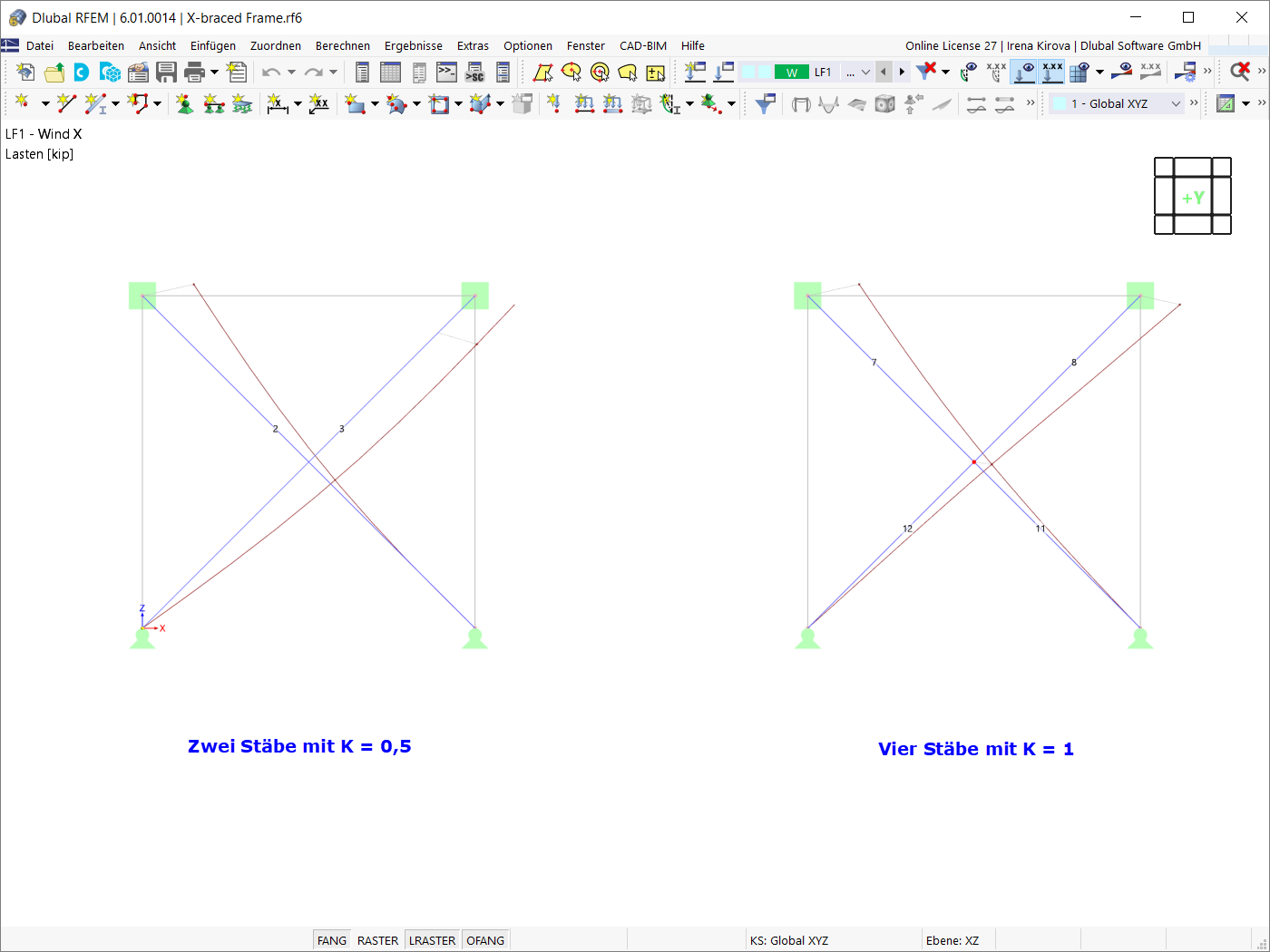Screen dimensions: 1270x952
Task: Insert a new member with I-beam tool
Action: (x=94, y=103)
